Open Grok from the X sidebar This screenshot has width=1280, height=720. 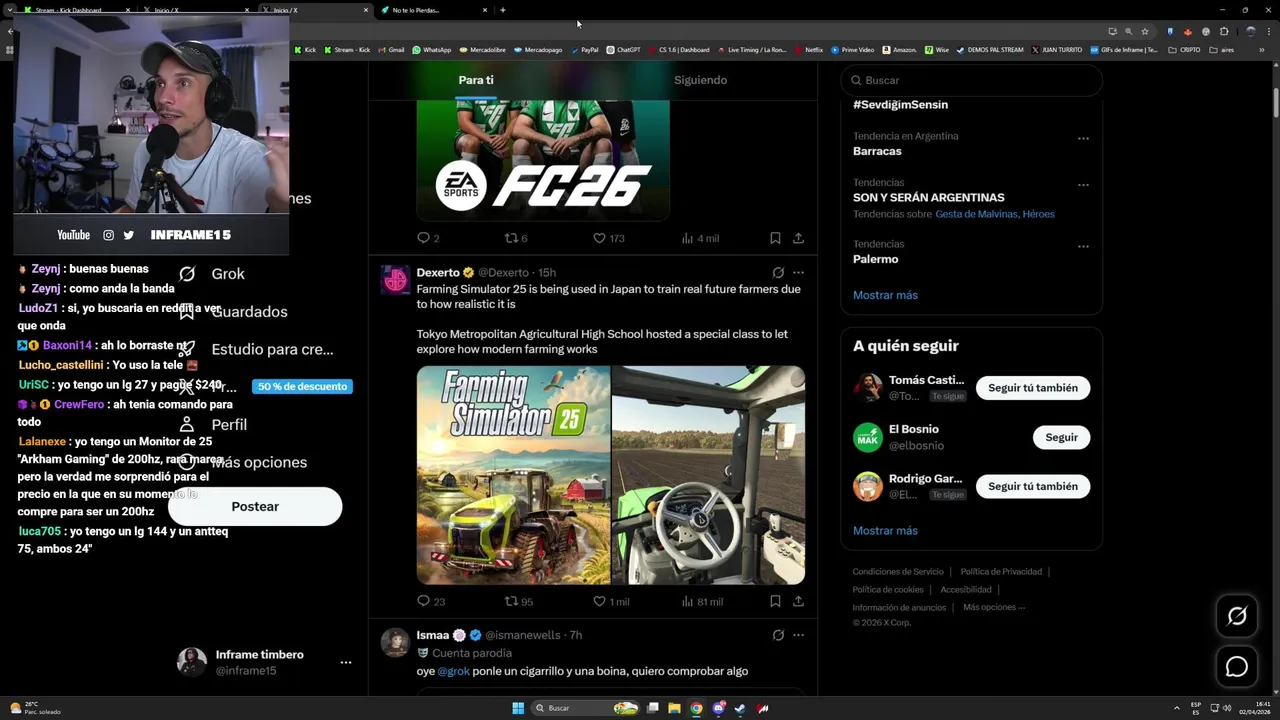click(x=211, y=274)
